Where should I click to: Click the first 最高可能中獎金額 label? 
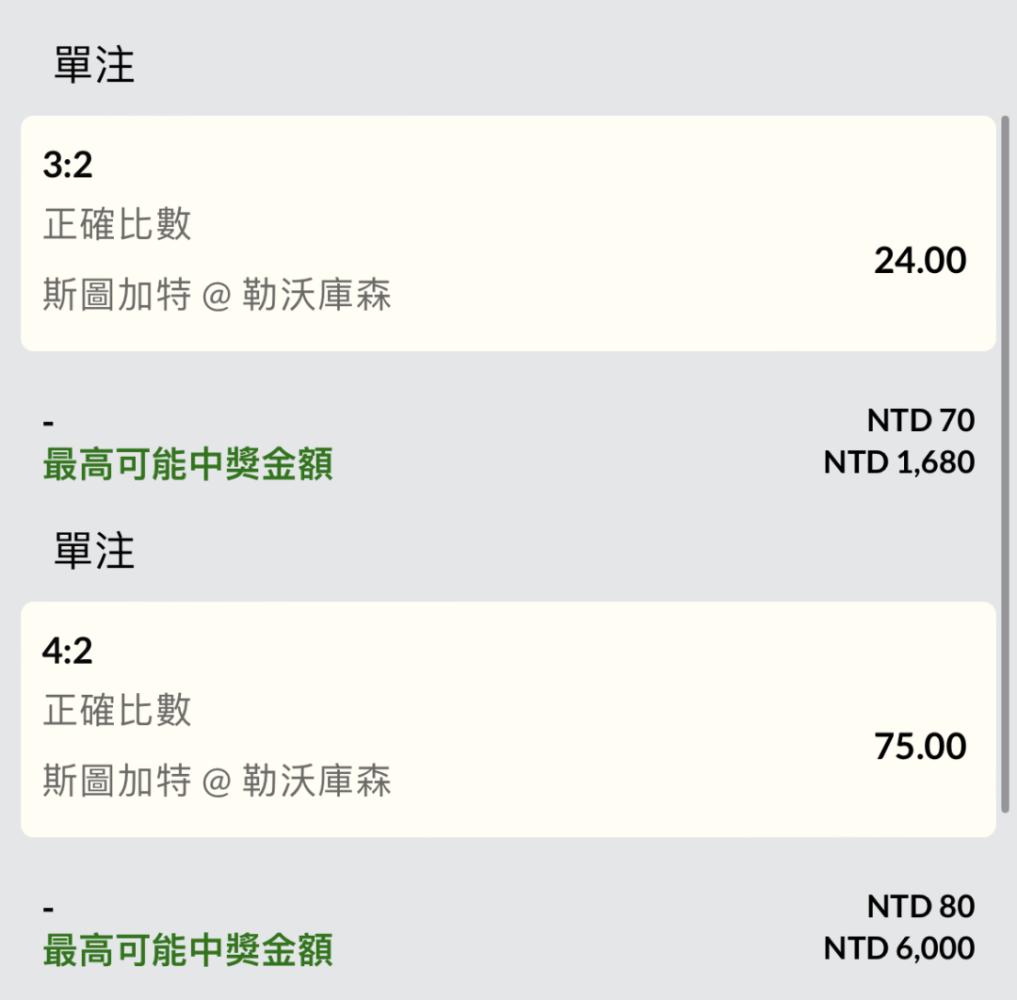point(188,464)
